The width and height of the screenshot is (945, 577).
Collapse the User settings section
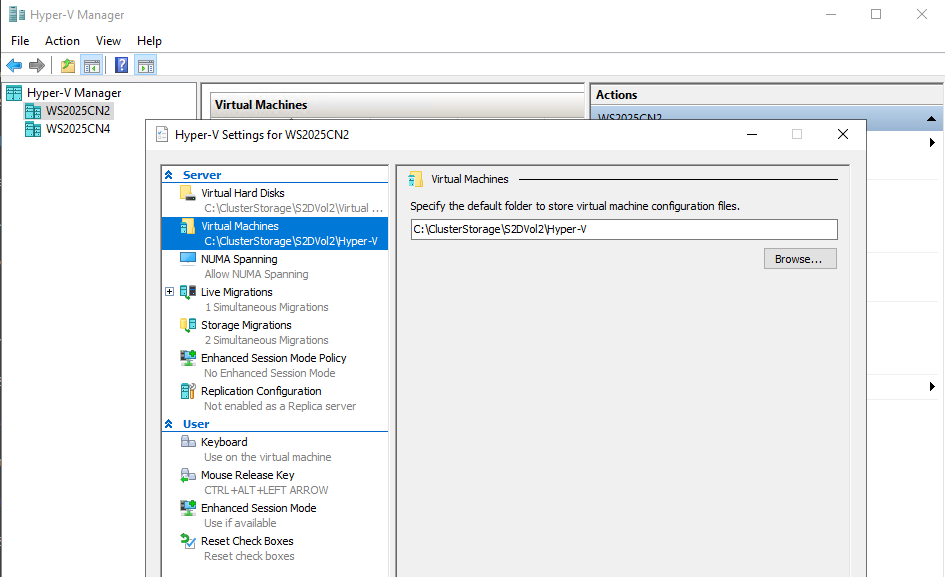point(171,423)
